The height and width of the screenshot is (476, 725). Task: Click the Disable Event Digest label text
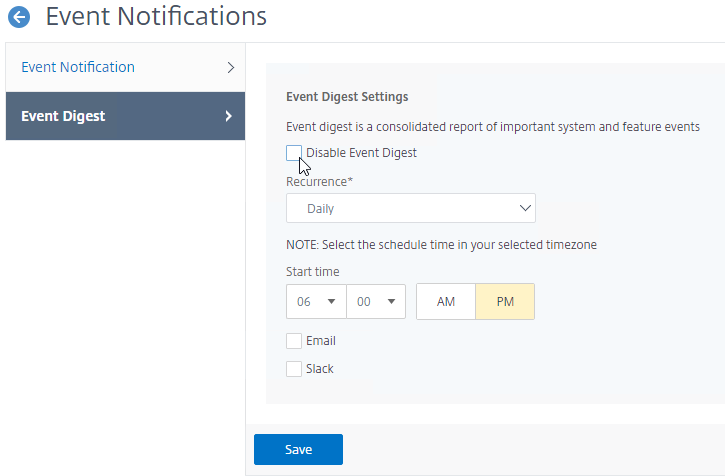tap(361, 153)
